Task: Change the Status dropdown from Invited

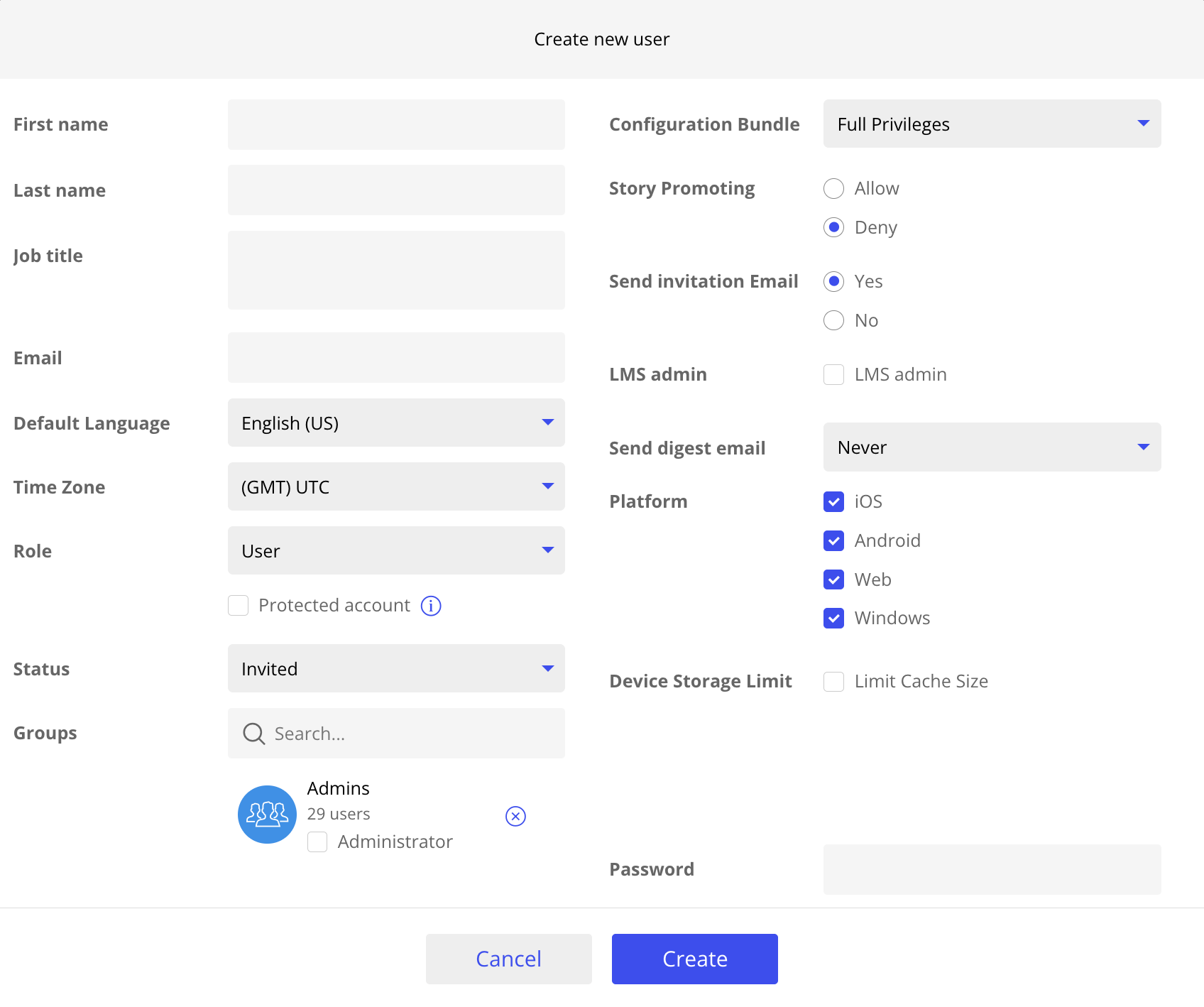Action: point(396,668)
